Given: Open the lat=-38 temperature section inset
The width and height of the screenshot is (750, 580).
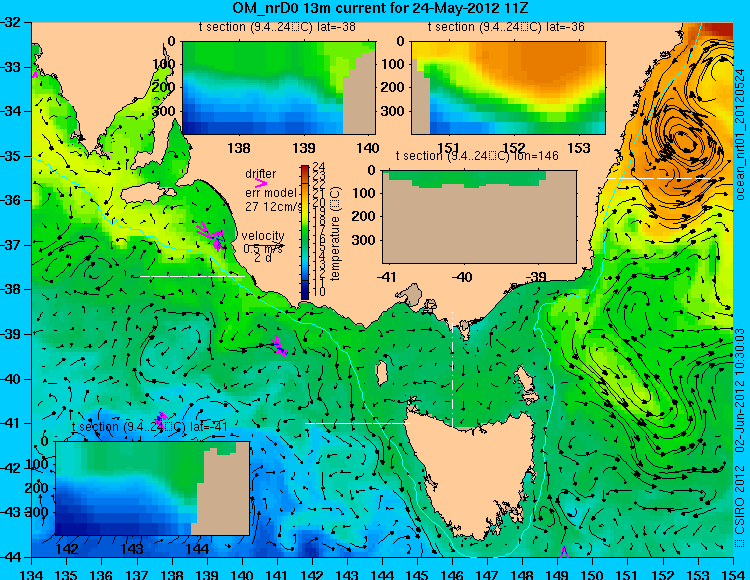Looking at the screenshot, I should tap(279, 88).
